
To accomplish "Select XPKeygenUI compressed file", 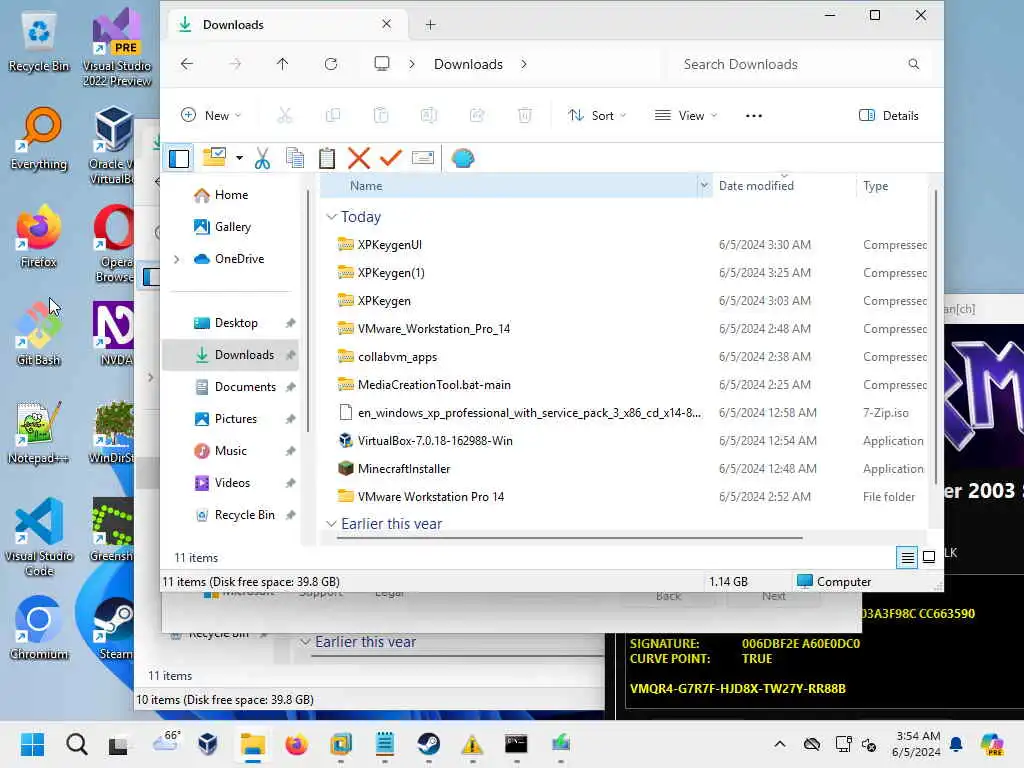I will point(389,245).
